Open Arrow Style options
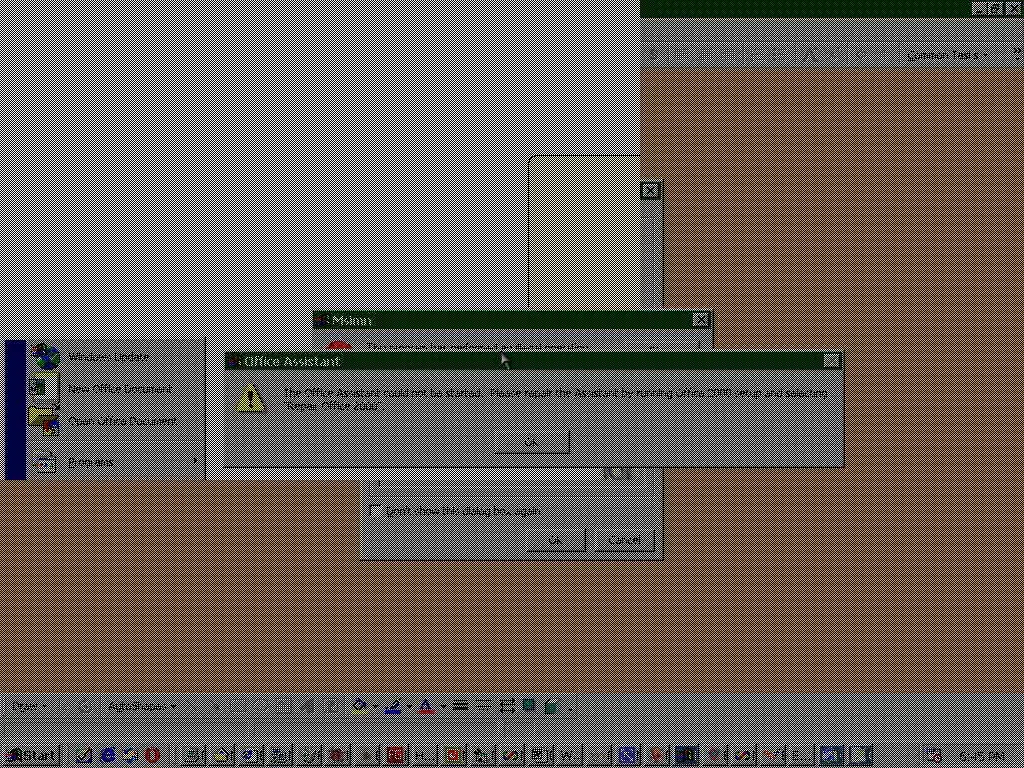This screenshot has width=1024, height=768. tap(507, 706)
